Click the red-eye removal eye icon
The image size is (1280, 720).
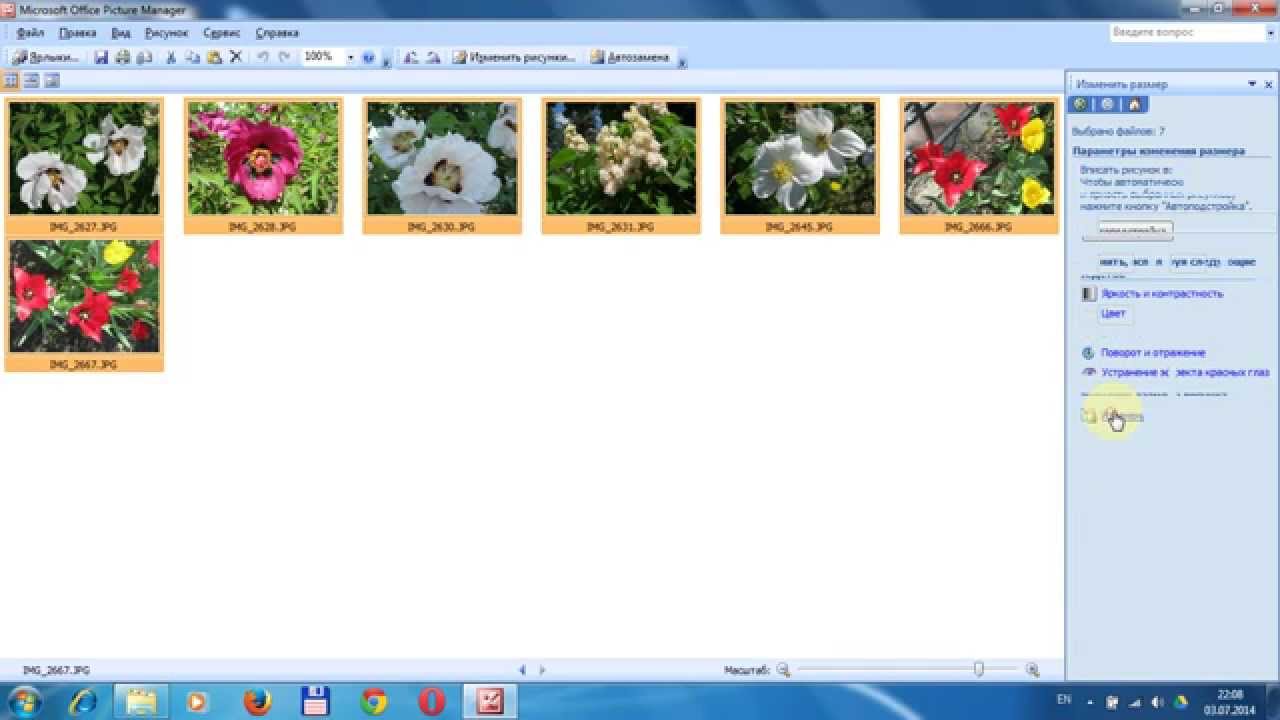pos(1090,372)
